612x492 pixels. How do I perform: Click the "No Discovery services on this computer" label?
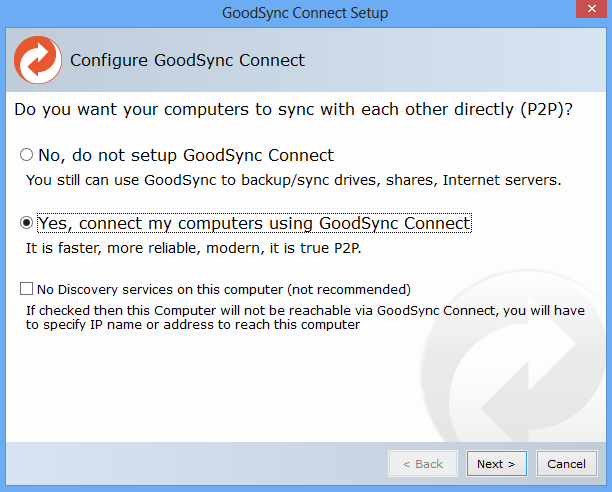pyautogui.click(x=224, y=290)
